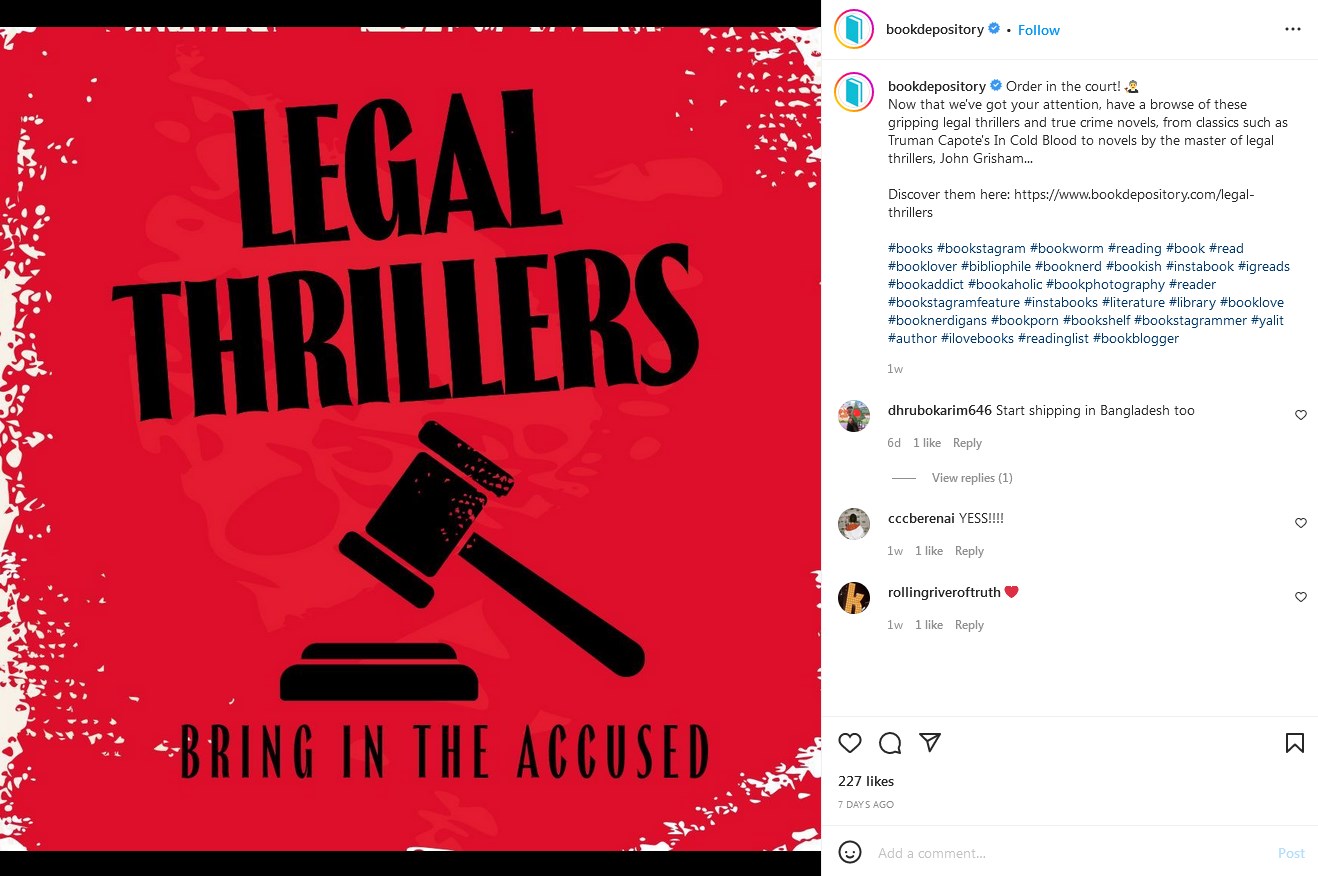Save the post with the bookmark icon

1294,743
